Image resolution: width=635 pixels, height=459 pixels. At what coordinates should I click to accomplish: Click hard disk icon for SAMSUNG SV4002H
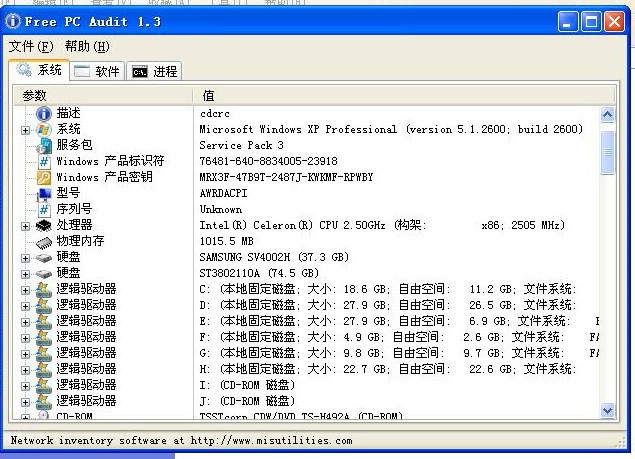pos(44,258)
